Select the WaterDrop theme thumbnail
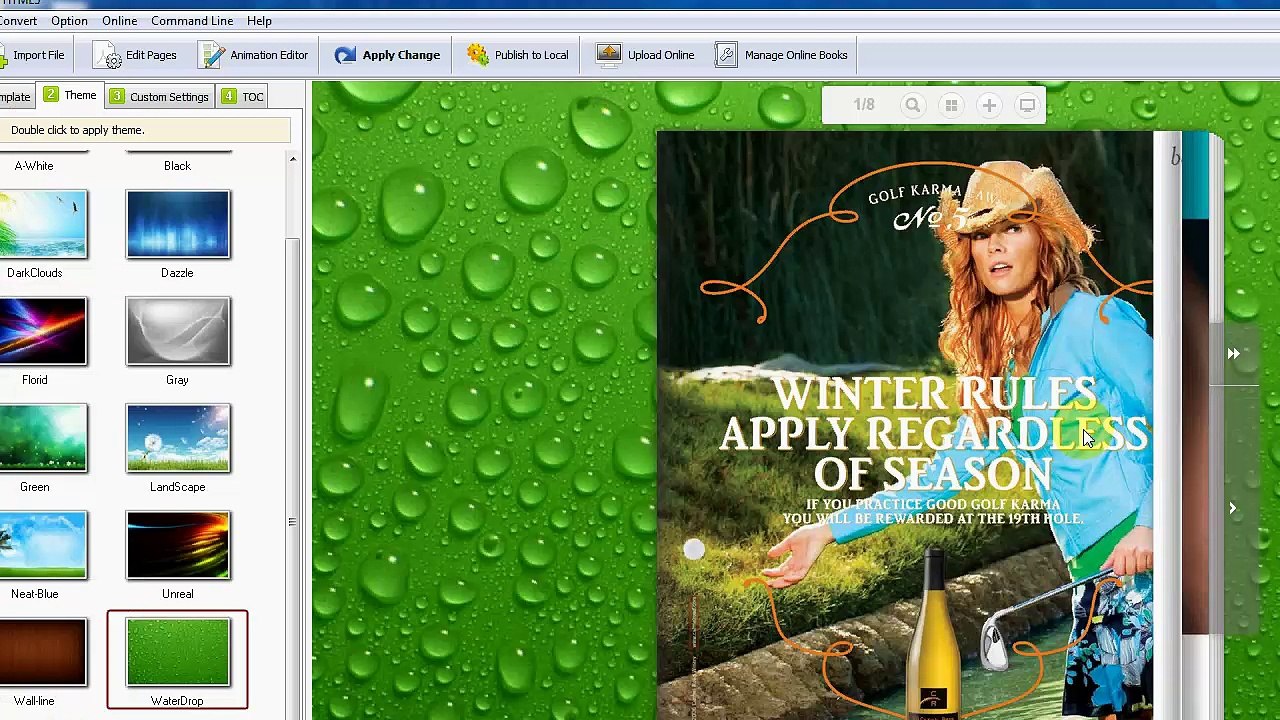Image resolution: width=1280 pixels, height=720 pixels. click(x=178, y=653)
